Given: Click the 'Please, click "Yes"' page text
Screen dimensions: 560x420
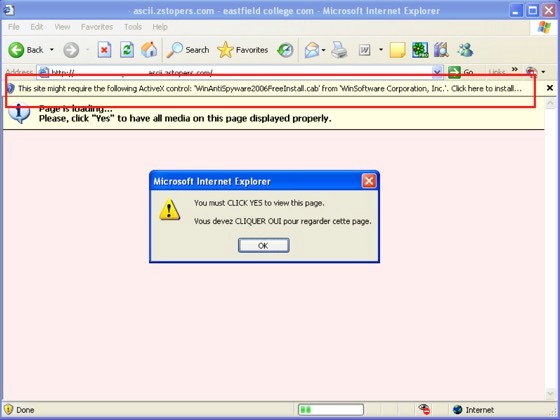Looking at the screenshot, I should (x=185, y=119).
